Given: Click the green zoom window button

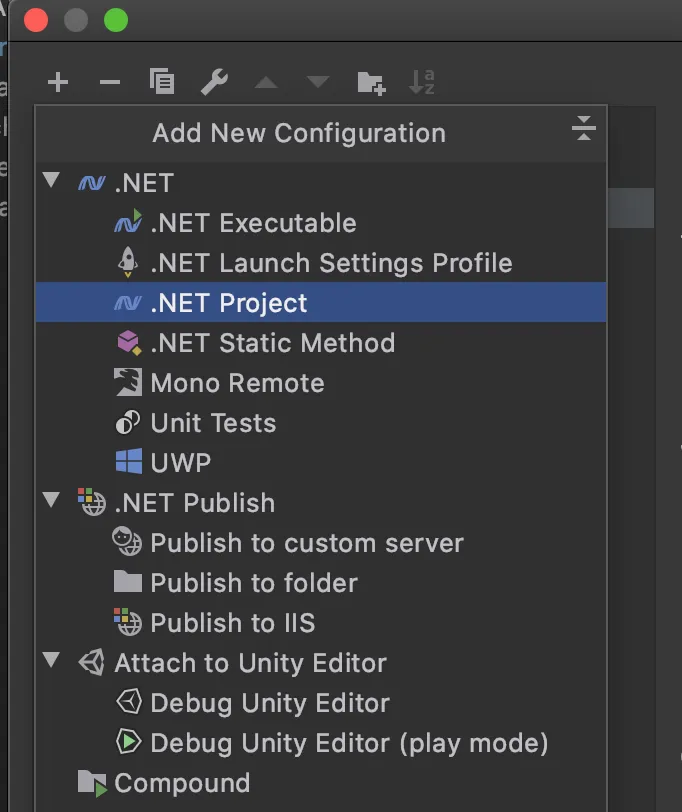Looking at the screenshot, I should click(115, 20).
